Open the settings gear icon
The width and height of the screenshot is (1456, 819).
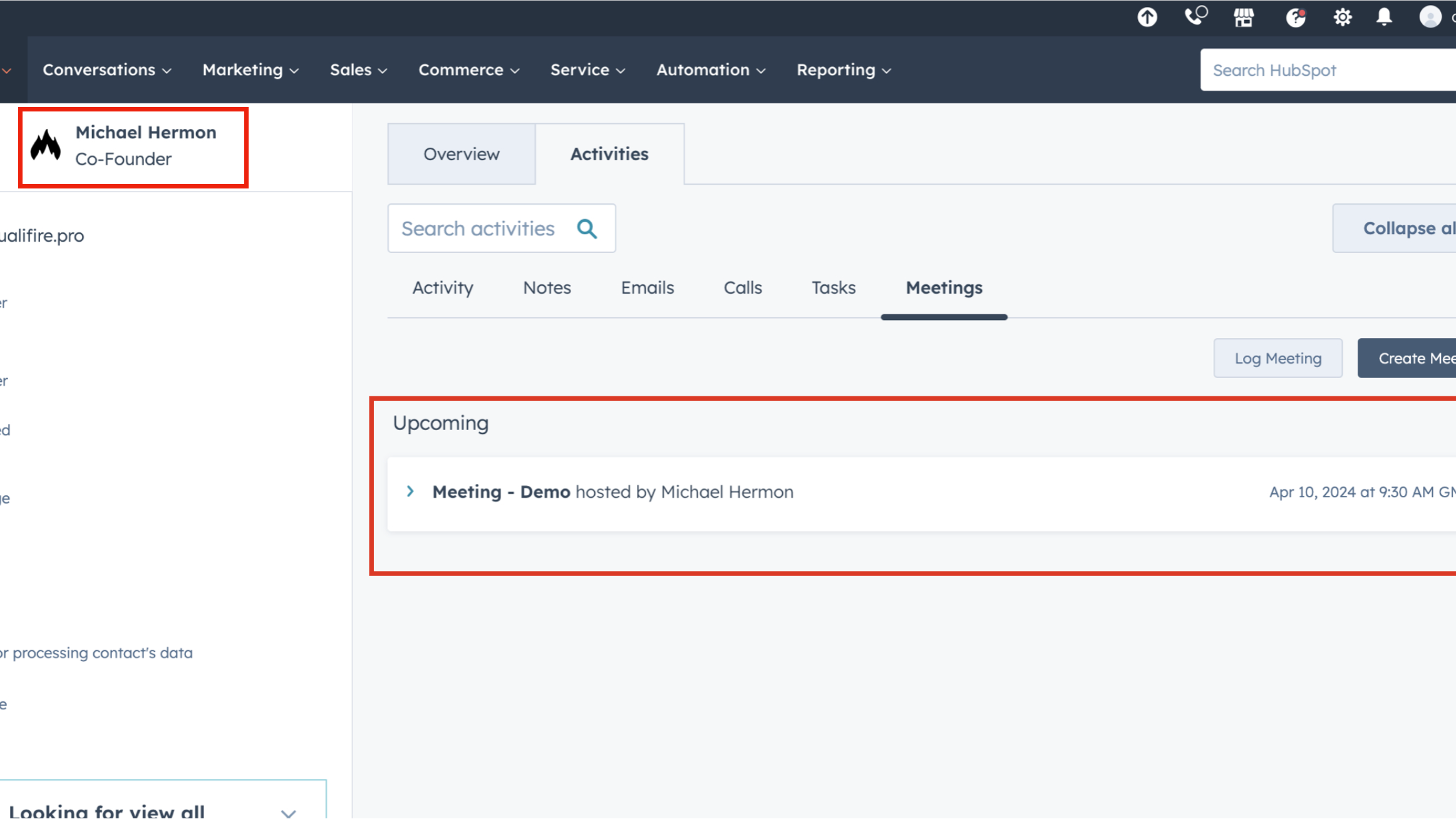(x=1342, y=17)
